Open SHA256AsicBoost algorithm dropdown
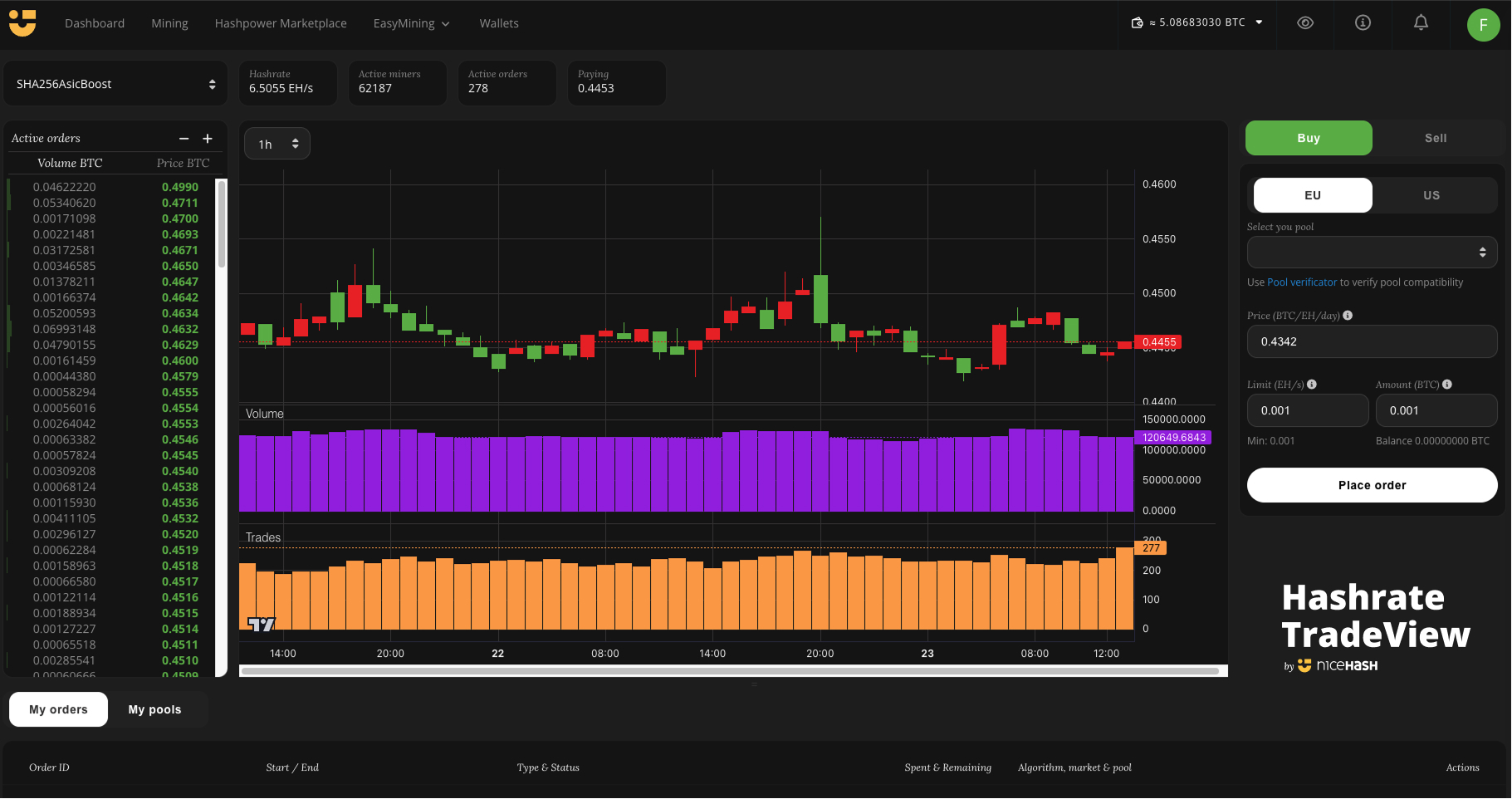 pyautogui.click(x=115, y=84)
